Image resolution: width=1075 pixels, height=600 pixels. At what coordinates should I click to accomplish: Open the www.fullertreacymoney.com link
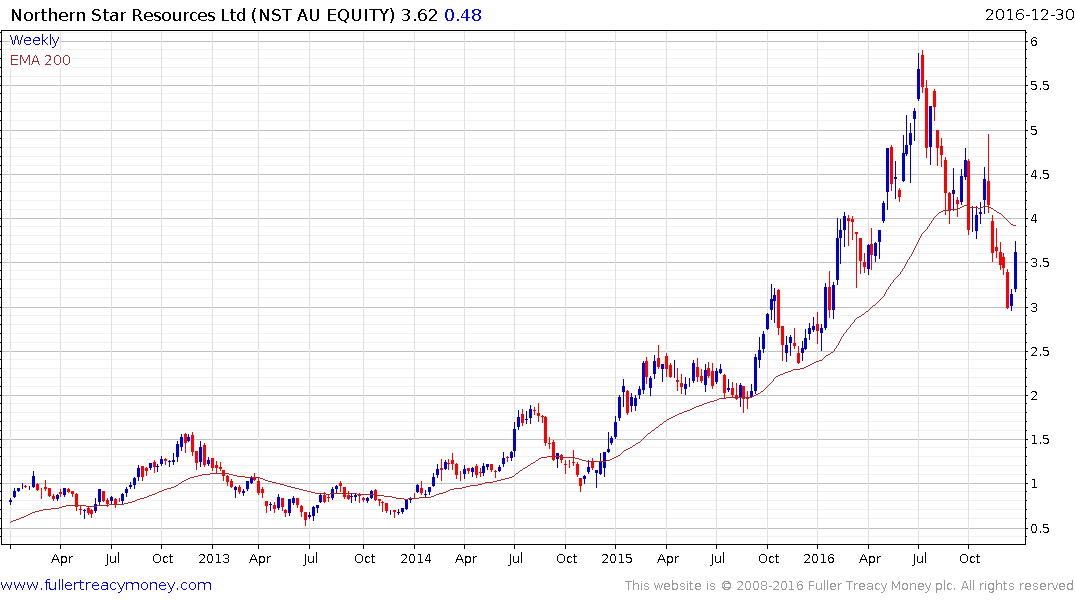tap(106, 585)
